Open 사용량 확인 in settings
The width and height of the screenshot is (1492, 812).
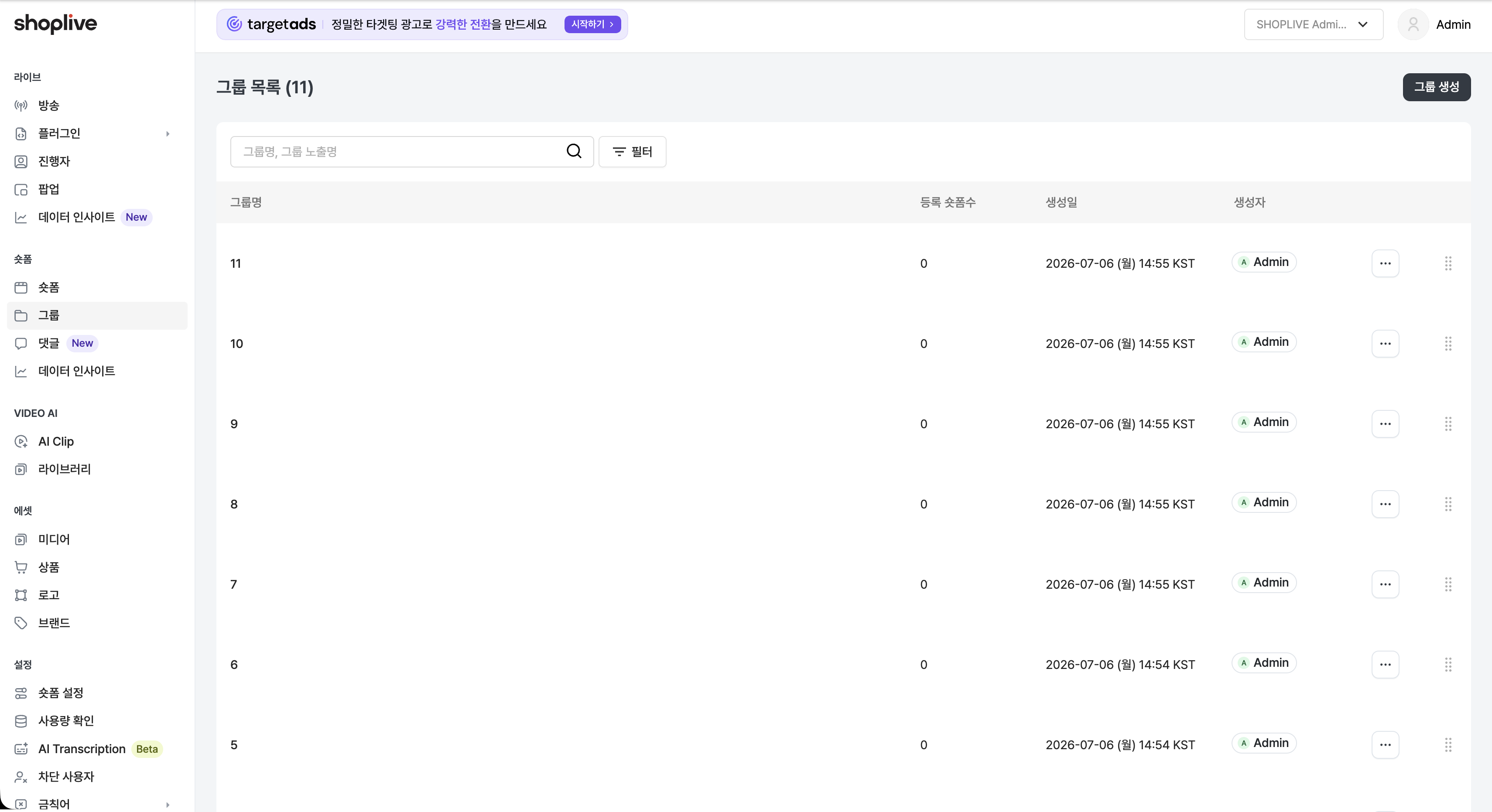tap(97, 720)
